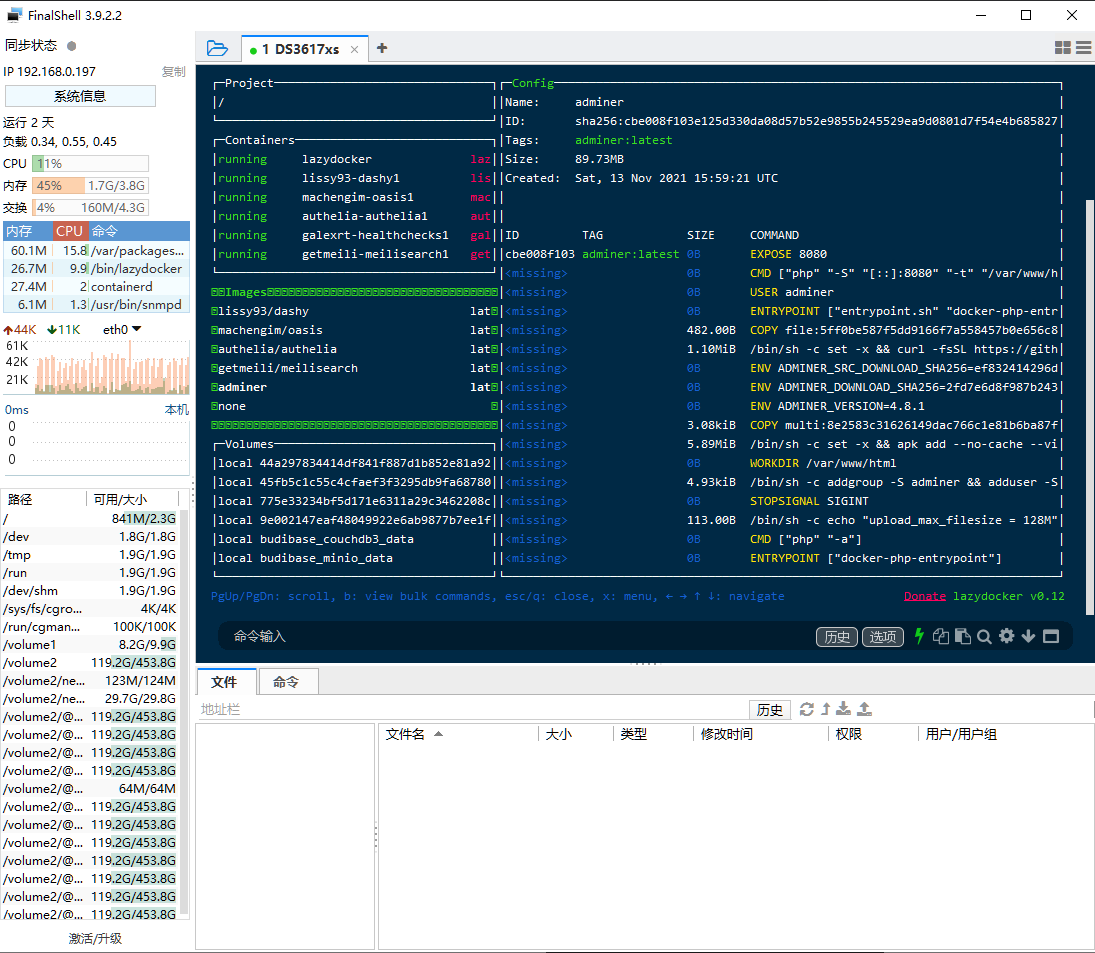This screenshot has width=1095, height=953.
Task: Click the 命令输入 command input field
Action: 517,636
